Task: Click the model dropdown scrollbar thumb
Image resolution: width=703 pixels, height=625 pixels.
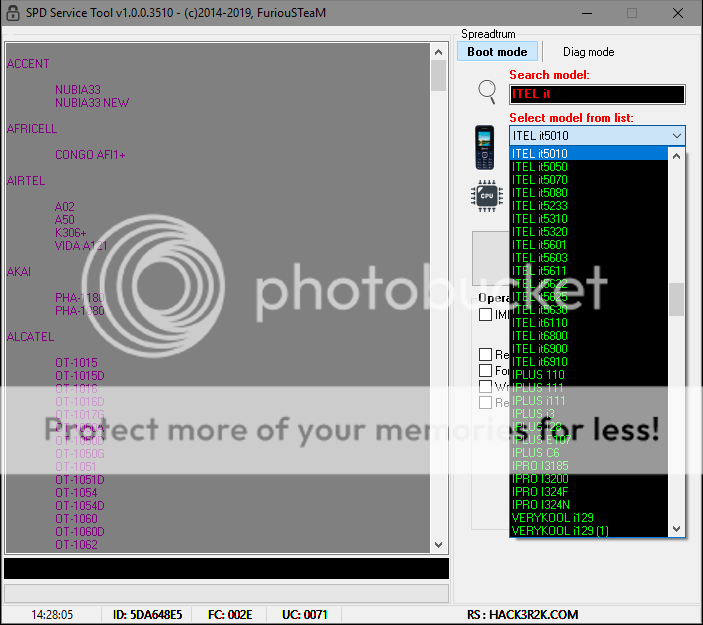Action: click(677, 299)
